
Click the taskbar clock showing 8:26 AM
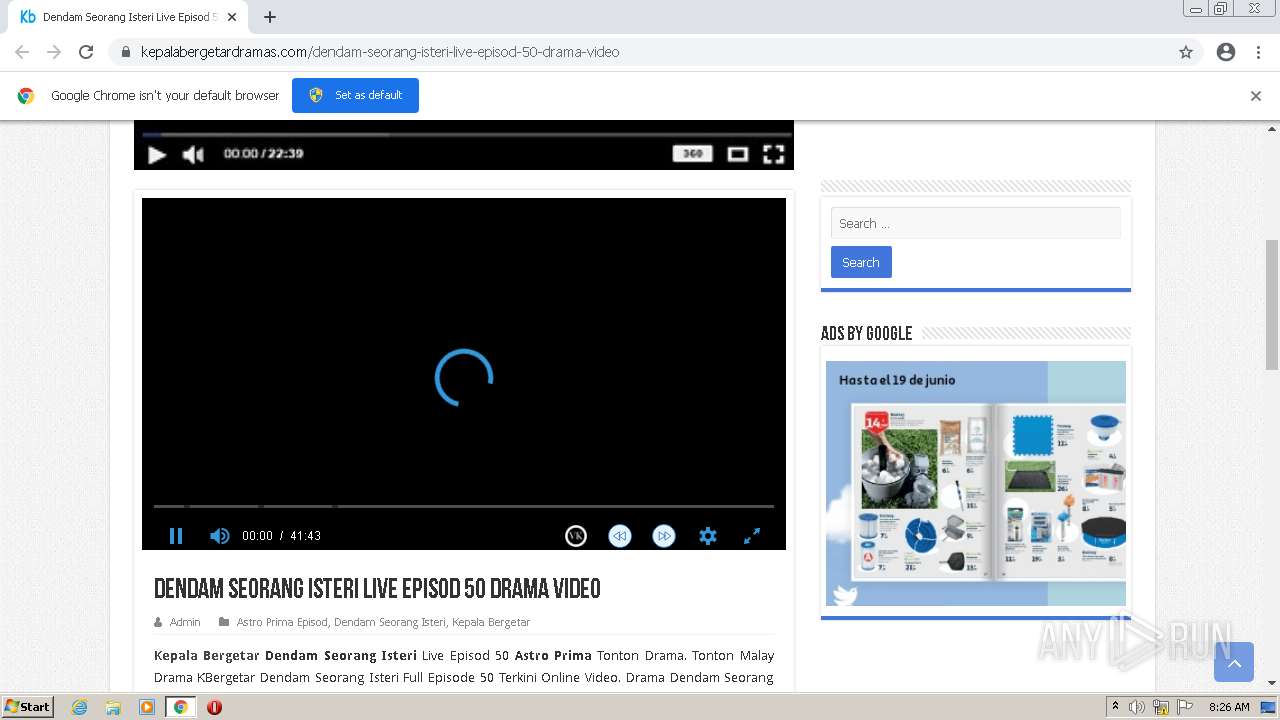pyautogui.click(x=1229, y=707)
